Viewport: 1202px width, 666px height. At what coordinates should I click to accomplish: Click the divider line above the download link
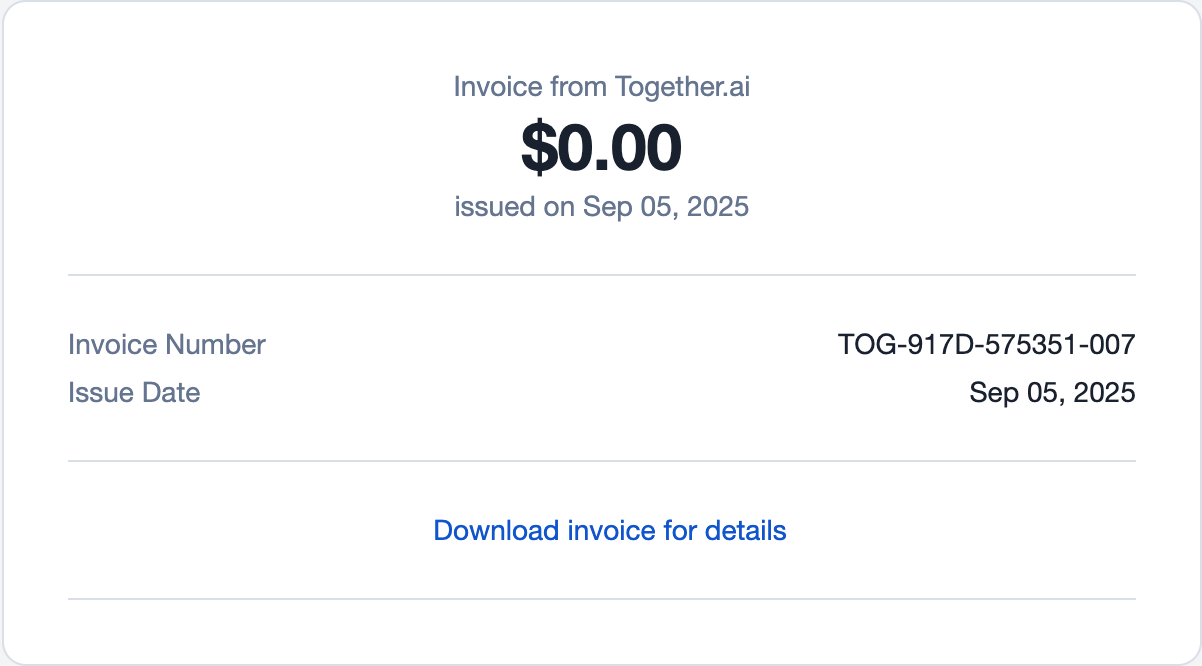[601, 461]
